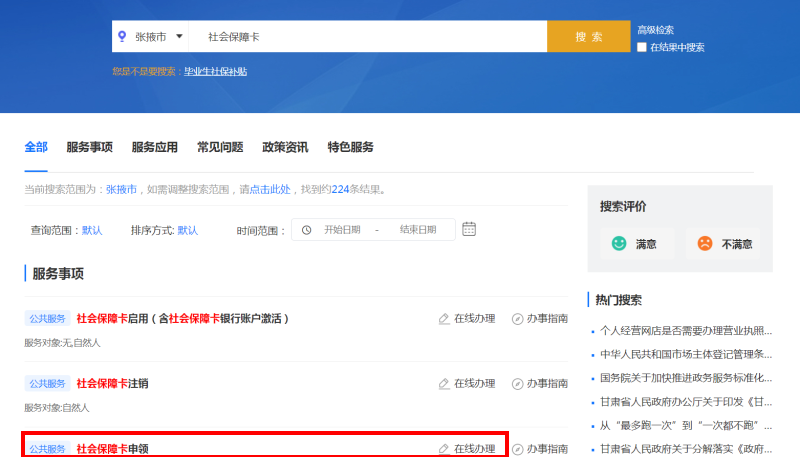The height and width of the screenshot is (457, 800).
Task: Click 办事指南 compass icon for 社会保障卡启用
Action: point(517,319)
